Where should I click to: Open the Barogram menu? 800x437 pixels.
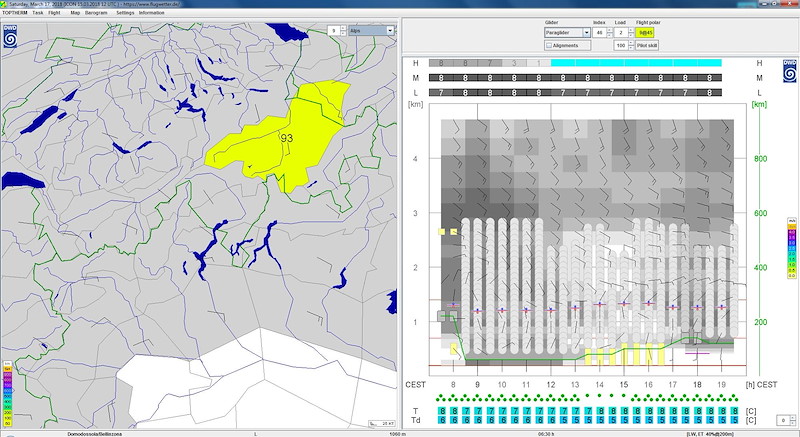click(x=96, y=13)
